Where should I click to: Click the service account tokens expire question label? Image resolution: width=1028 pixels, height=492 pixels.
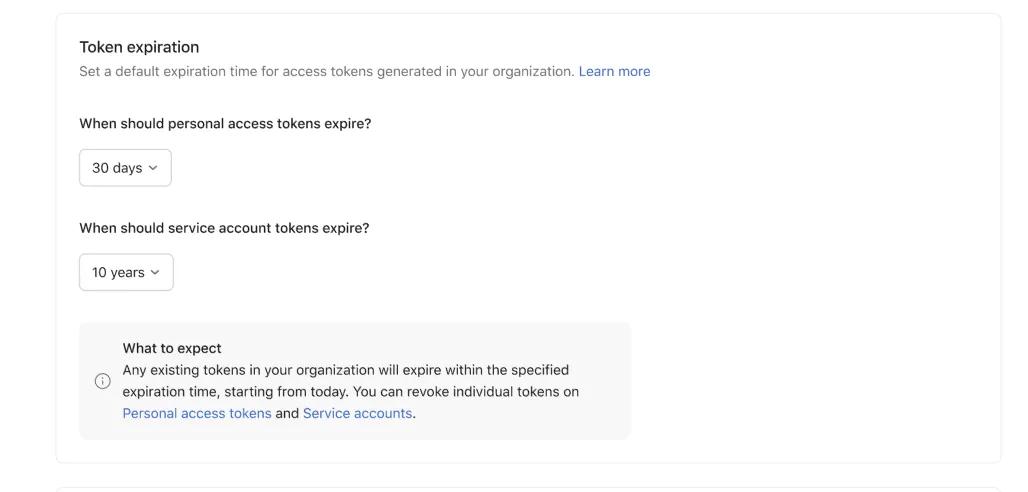click(x=224, y=228)
